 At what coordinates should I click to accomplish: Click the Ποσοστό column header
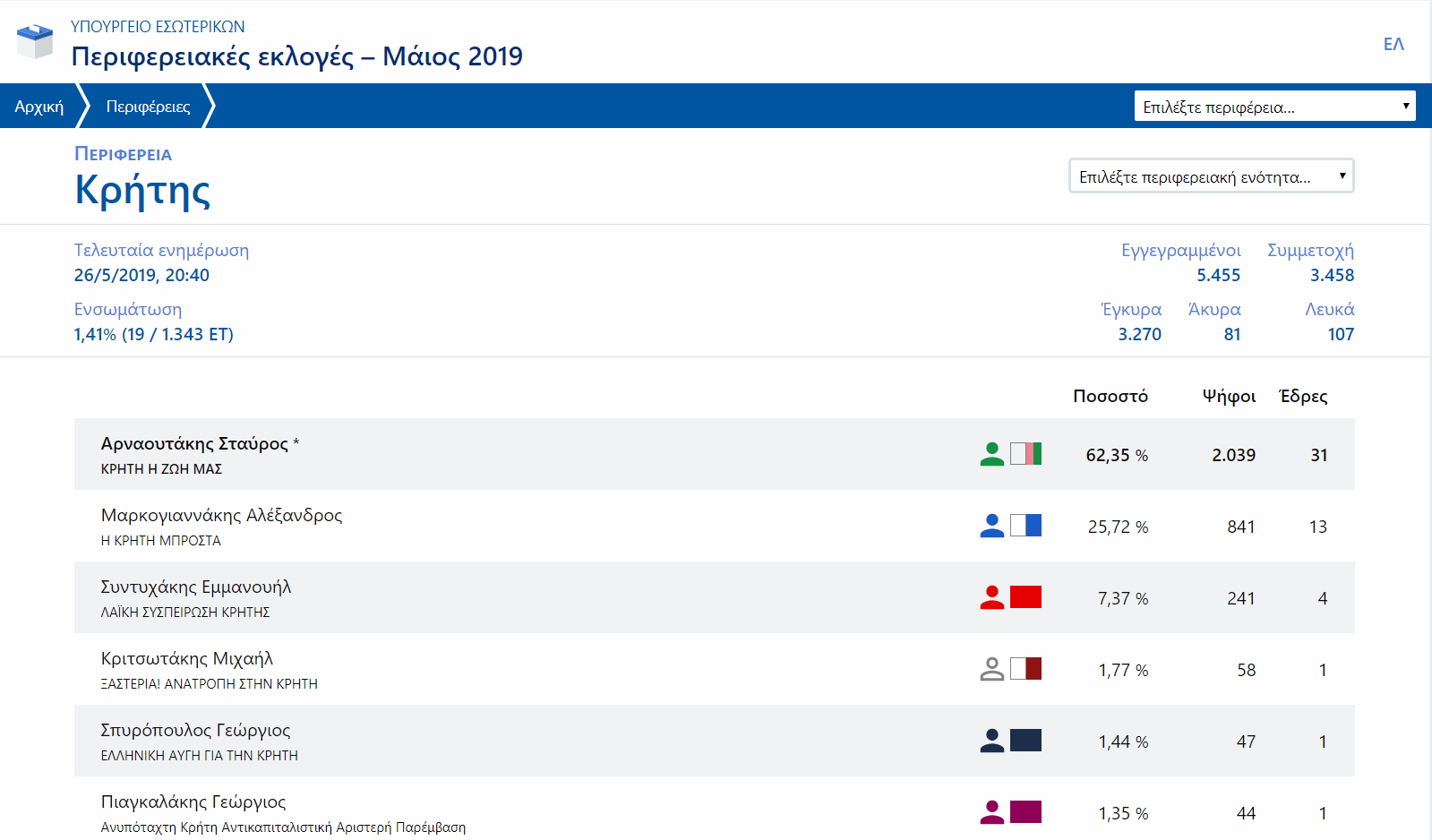pyautogui.click(x=1110, y=396)
